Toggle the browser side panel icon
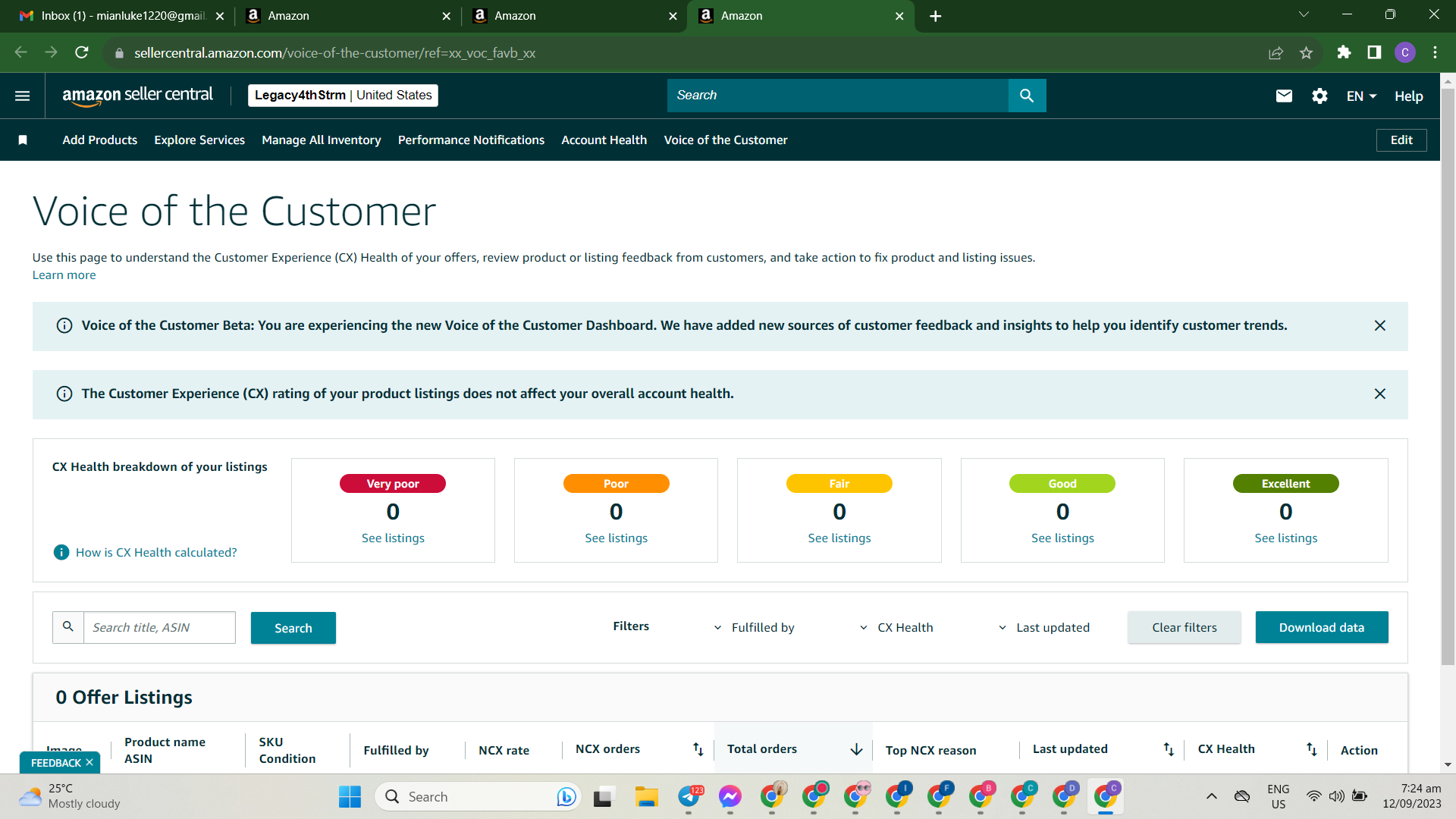The image size is (1456, 819). pyautogui.click(x=1374, y=52)
